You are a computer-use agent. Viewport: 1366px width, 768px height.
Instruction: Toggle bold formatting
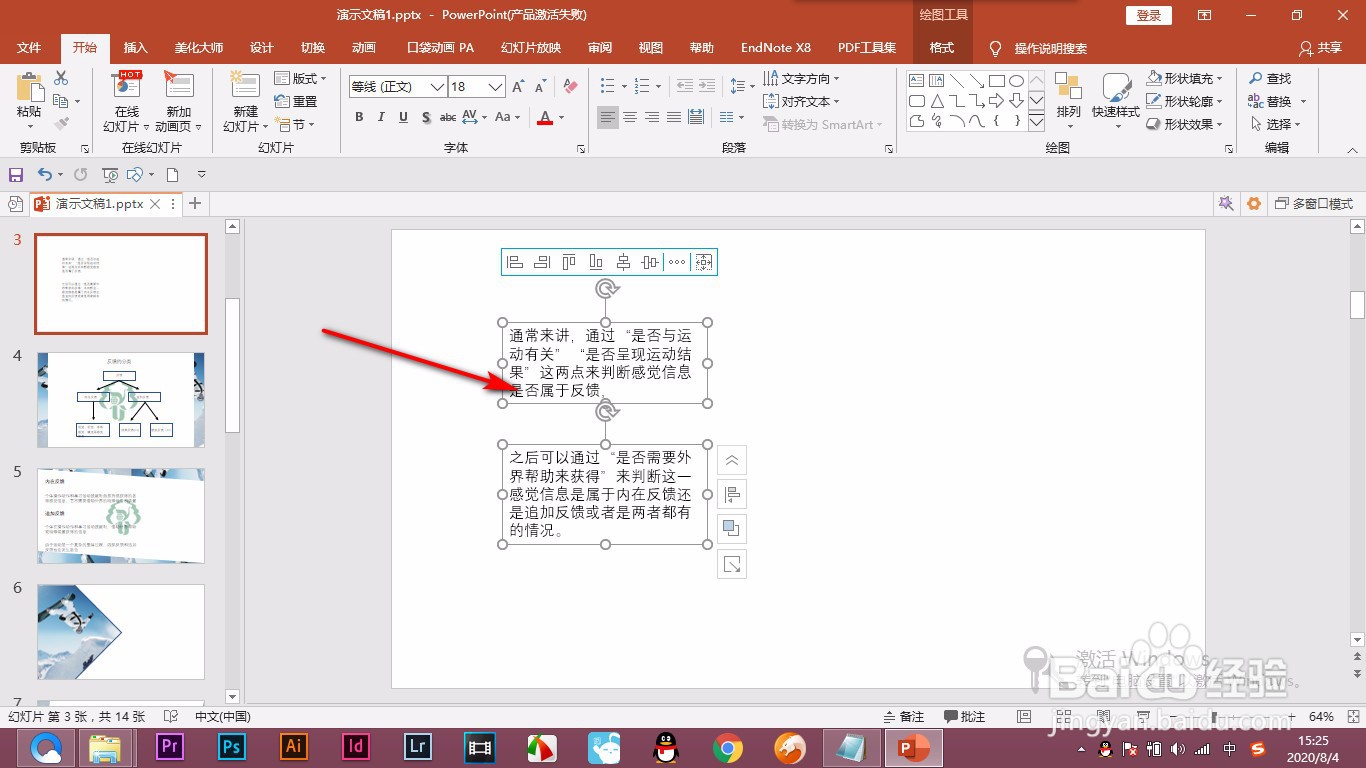[359, 117]
